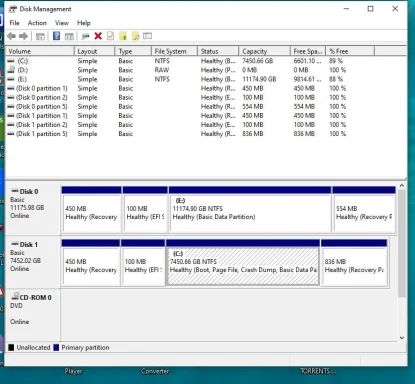Open the Action menu
Image resolution: width=415 pixels, height=384 pixels.
[37, 23]
